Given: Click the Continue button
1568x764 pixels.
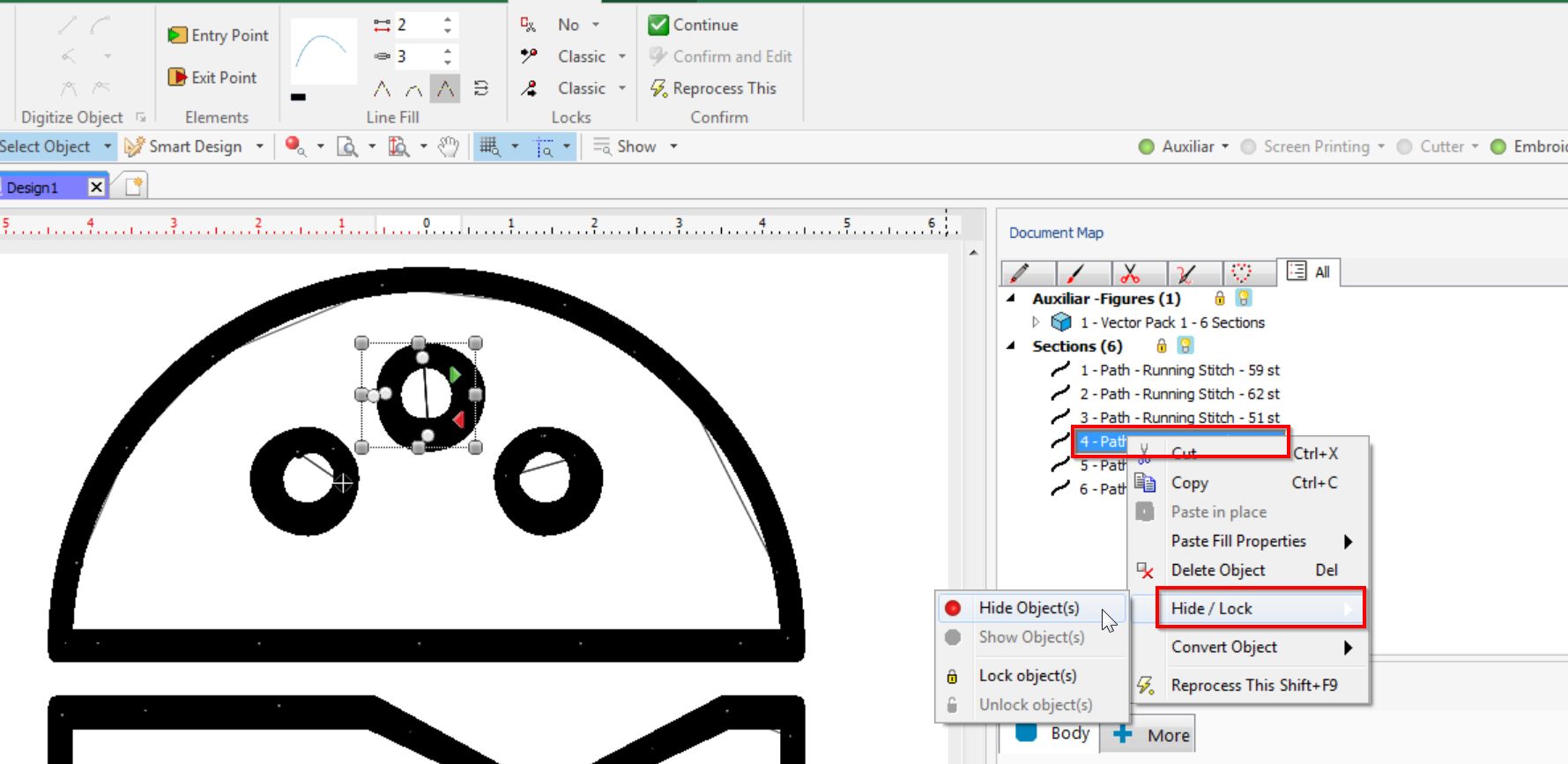Looking at the screenshot, I should (694, 26).
